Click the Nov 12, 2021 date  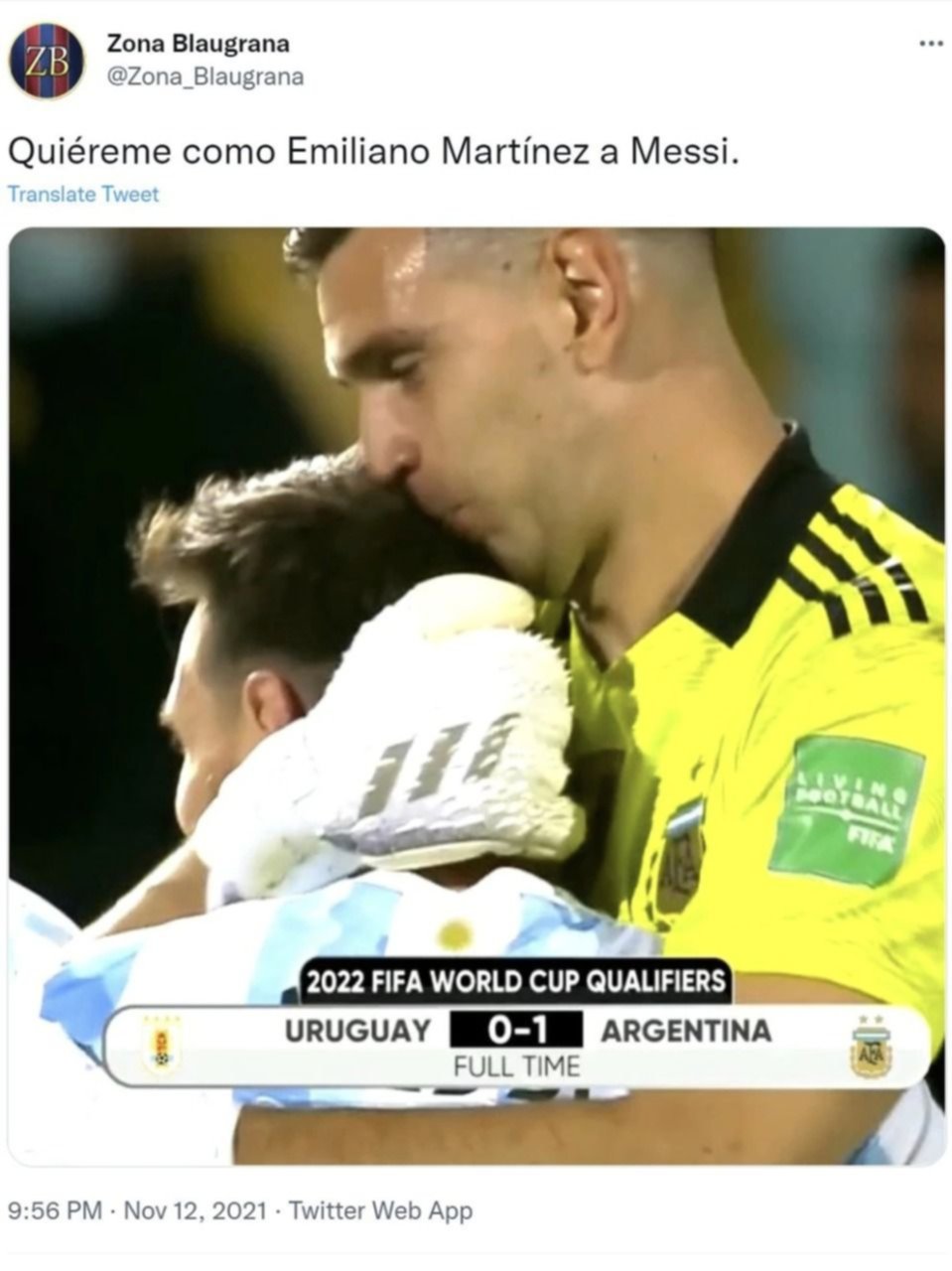[195, 1211]
